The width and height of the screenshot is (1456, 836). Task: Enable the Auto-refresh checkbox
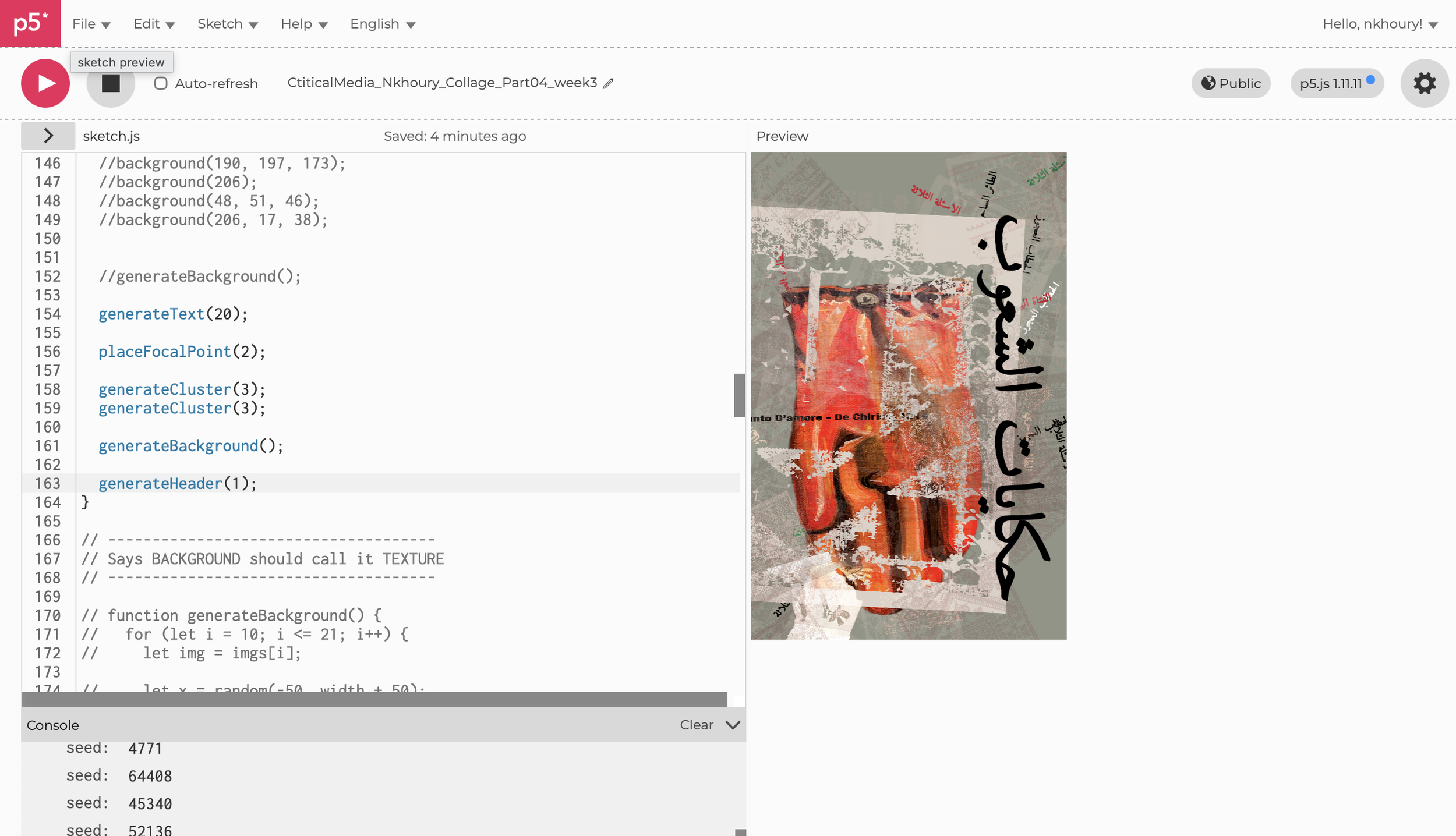click(161, 83)
